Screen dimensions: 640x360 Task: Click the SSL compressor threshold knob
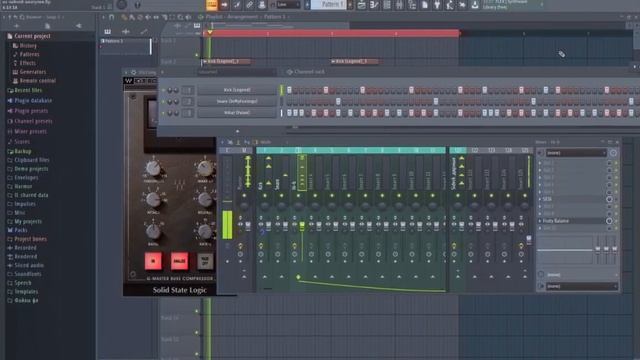153,168
